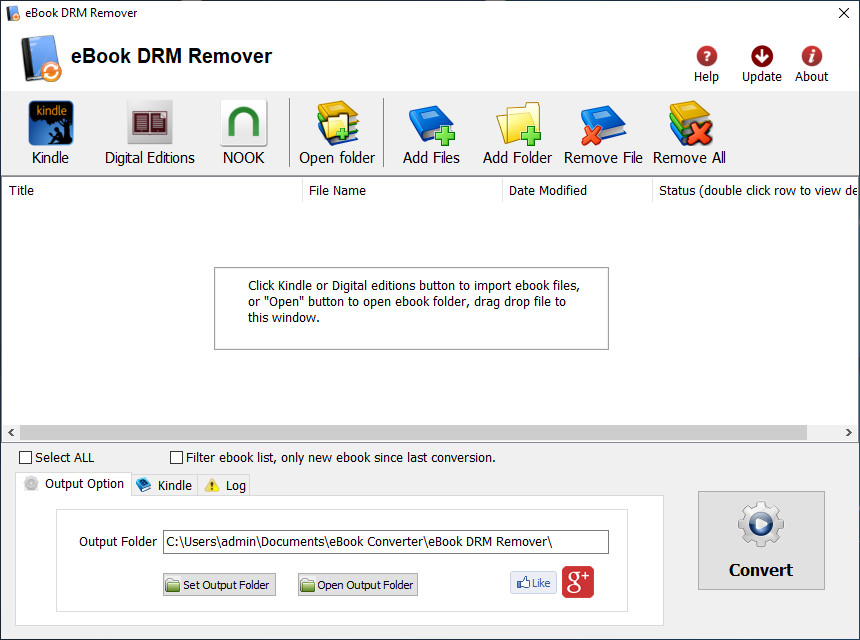The height and width of the screenshot is (640, 860).
Task: Close the eBook DRM Remover window
Action: pos(844,13)
